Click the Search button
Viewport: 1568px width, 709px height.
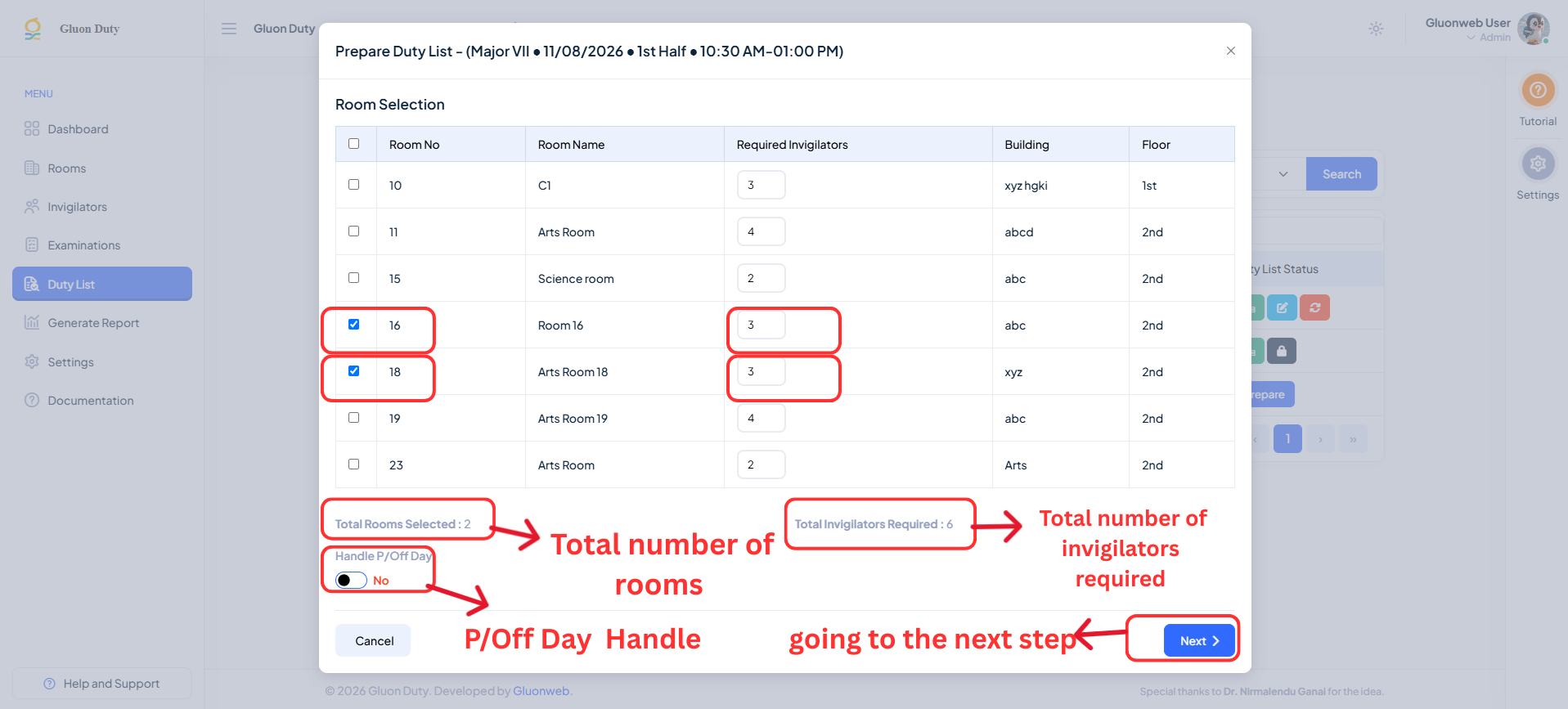1341,173
